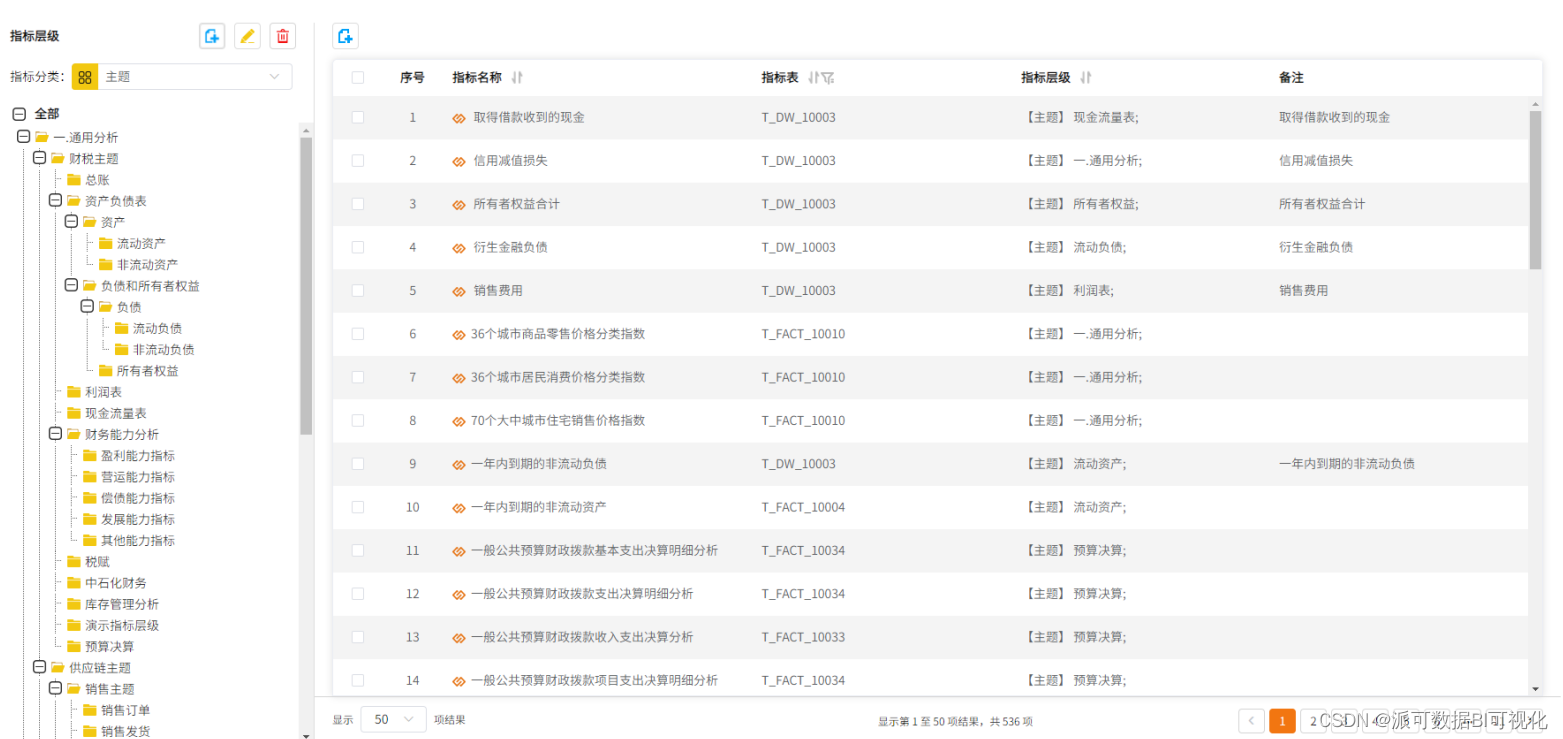Check the box for row 13 收入支出决算分析
The width and height of the screenshot is (1563, 739).
coord(358,637)
